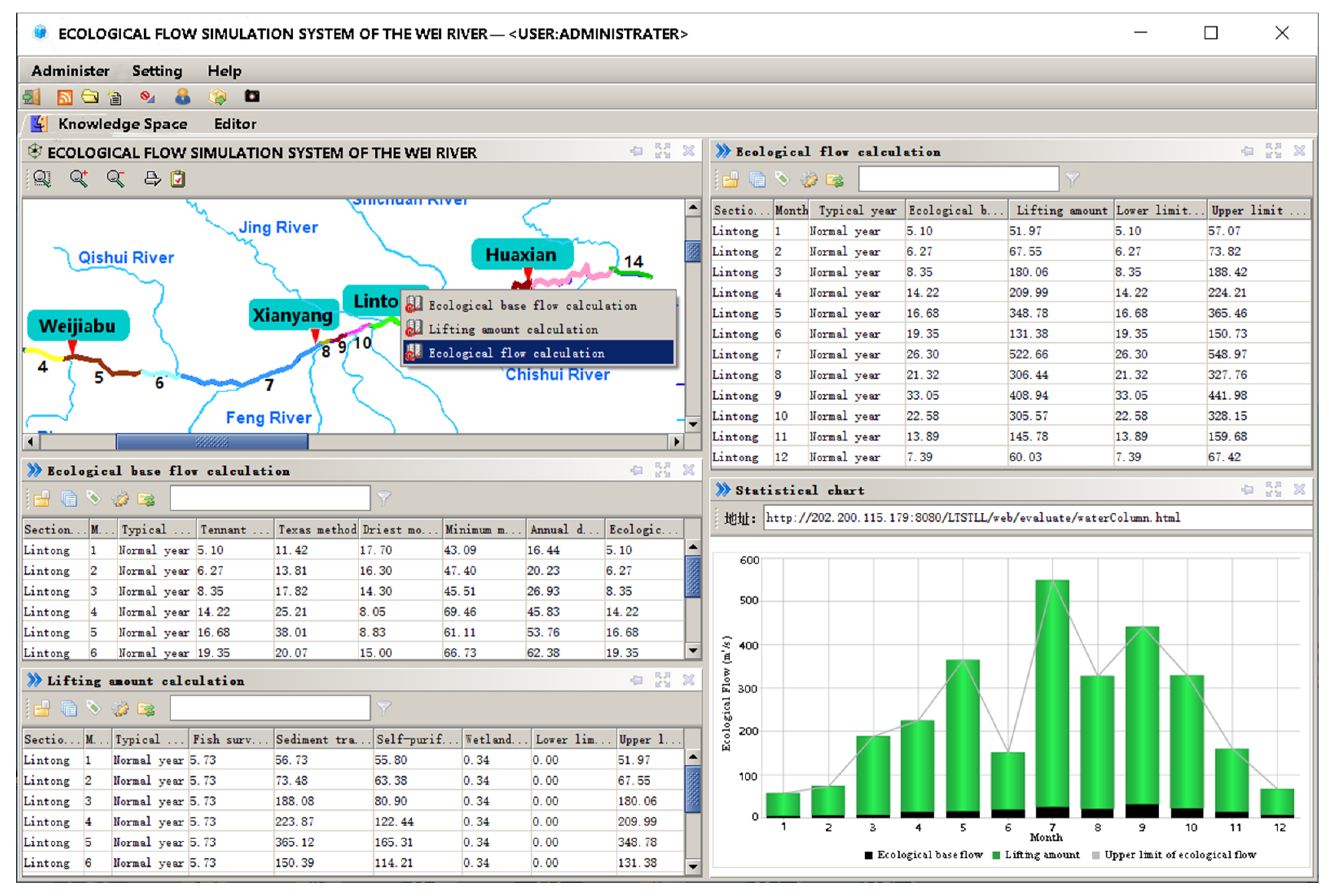The width and height of the screenshot is (1329, 896).
Task: Click the Weijiabu station label on map
Action: [x=78, y=326]
